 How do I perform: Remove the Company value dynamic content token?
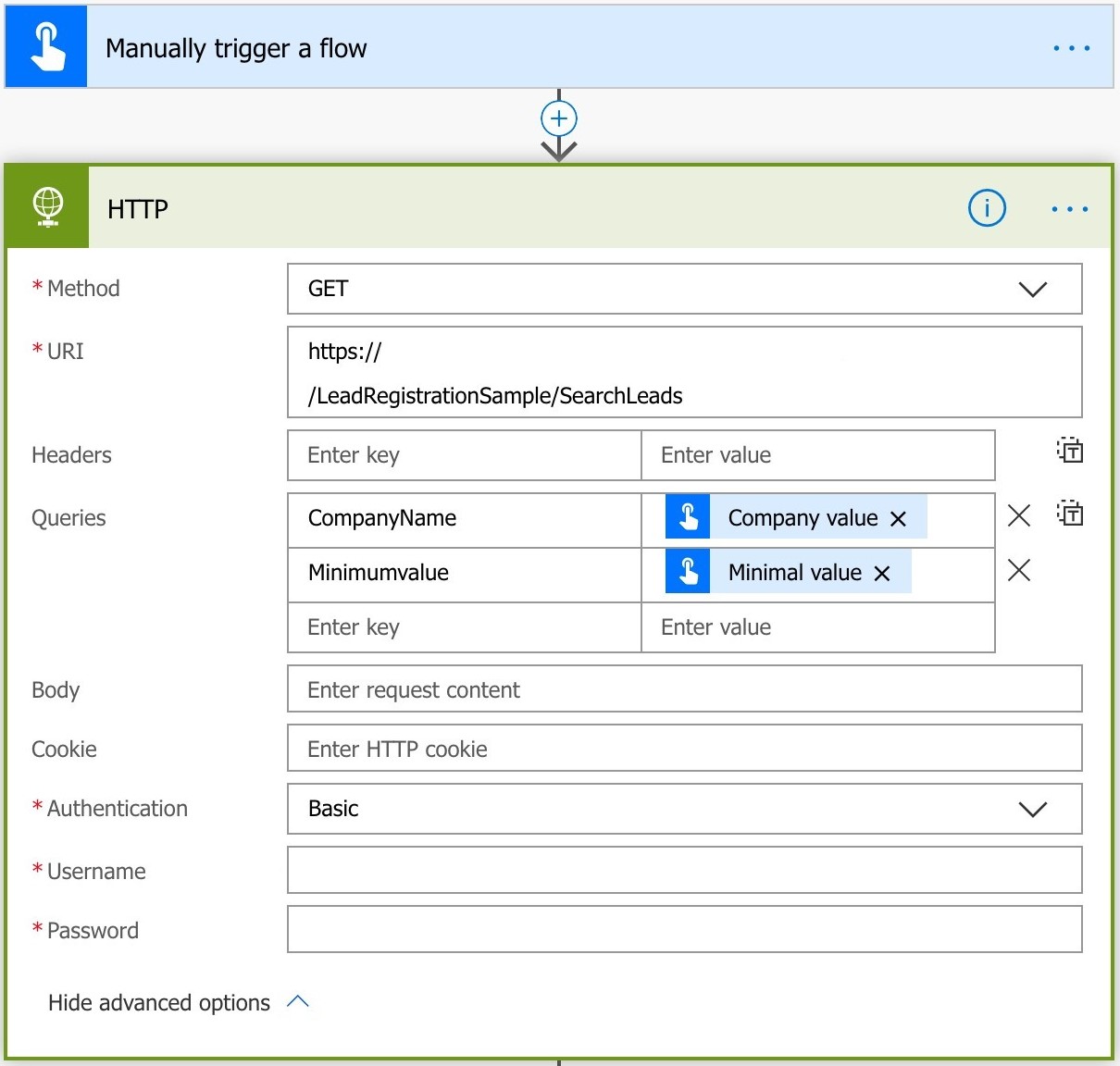(898, 519)
